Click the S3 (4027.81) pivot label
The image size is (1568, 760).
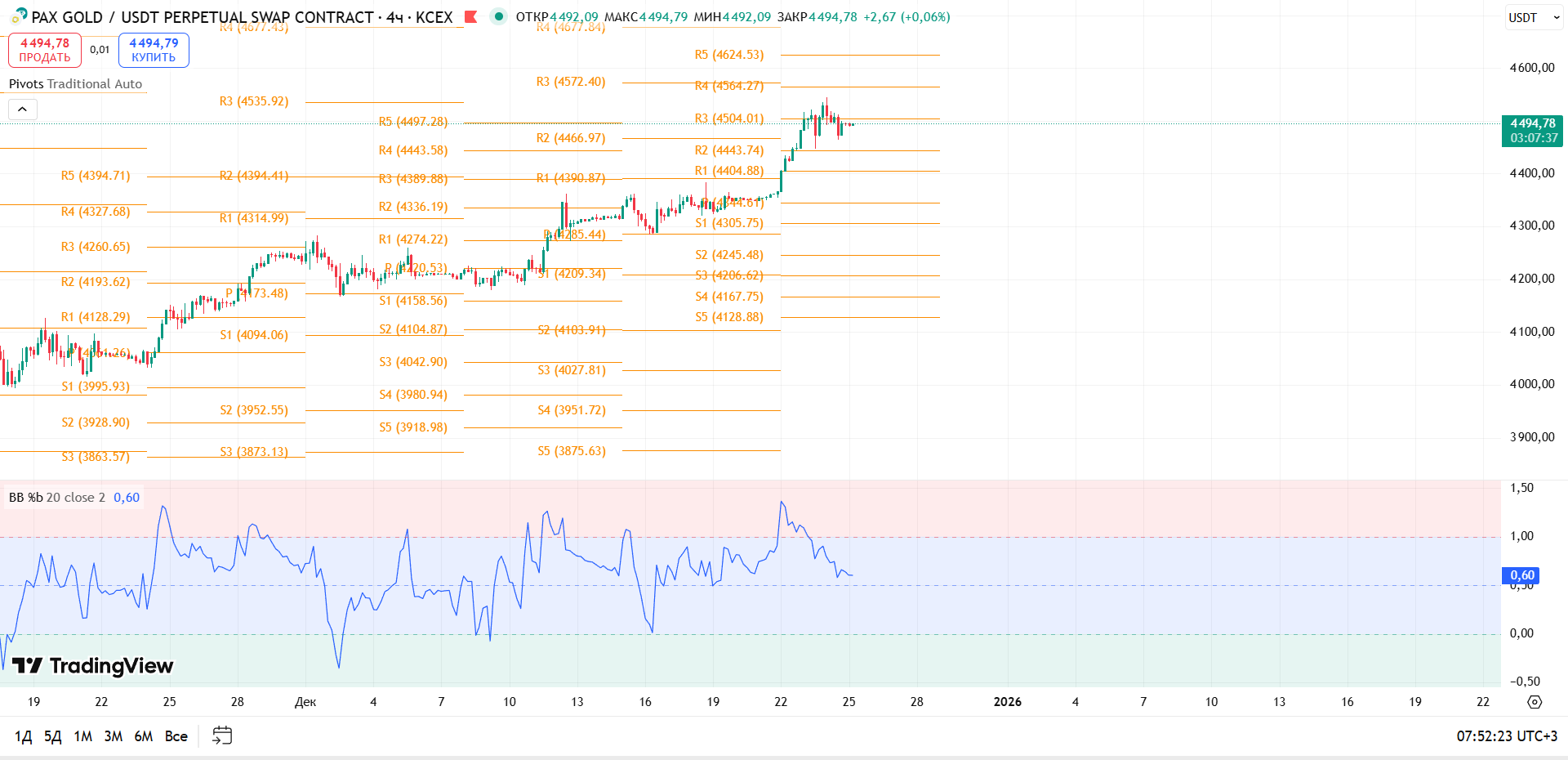[x=571, y=370]
